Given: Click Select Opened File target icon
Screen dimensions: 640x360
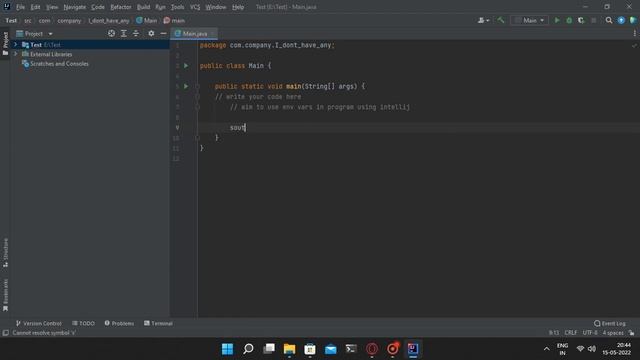Looking at the screenshot, I should pyautogui.click(x=111, y=33).
